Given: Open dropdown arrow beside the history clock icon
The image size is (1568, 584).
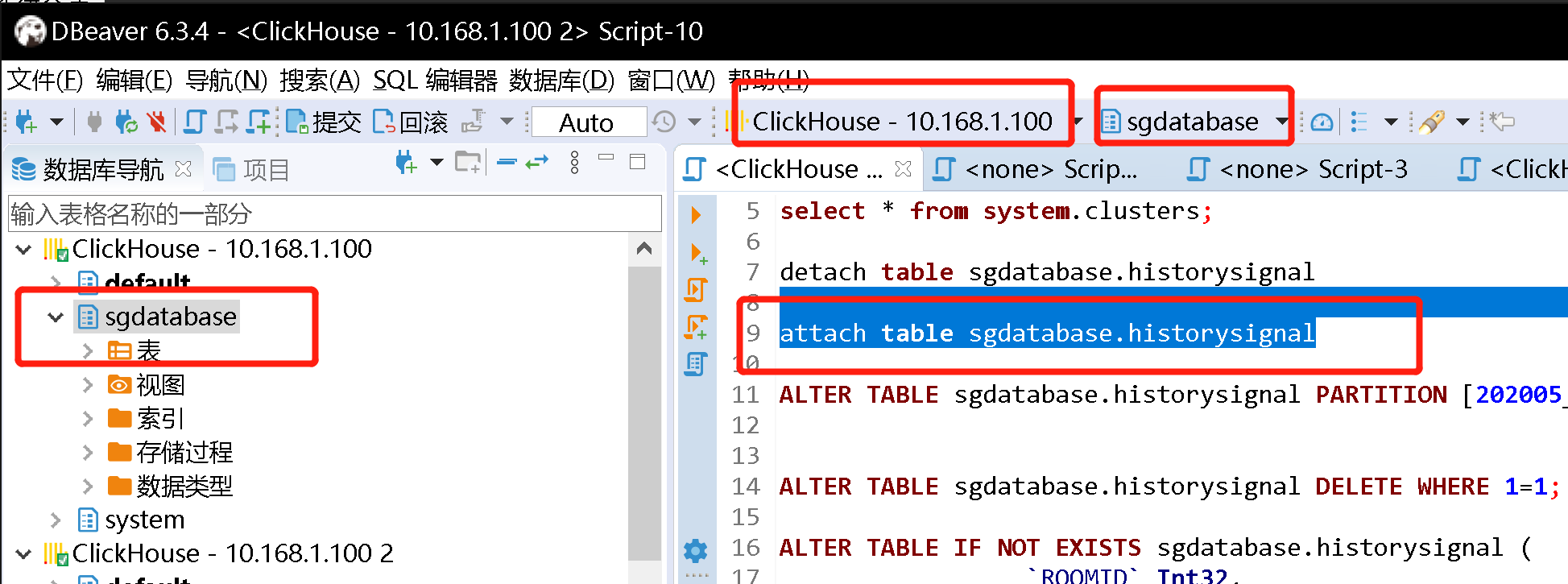Looking at the screenshot, I should [x=694, y=122].
